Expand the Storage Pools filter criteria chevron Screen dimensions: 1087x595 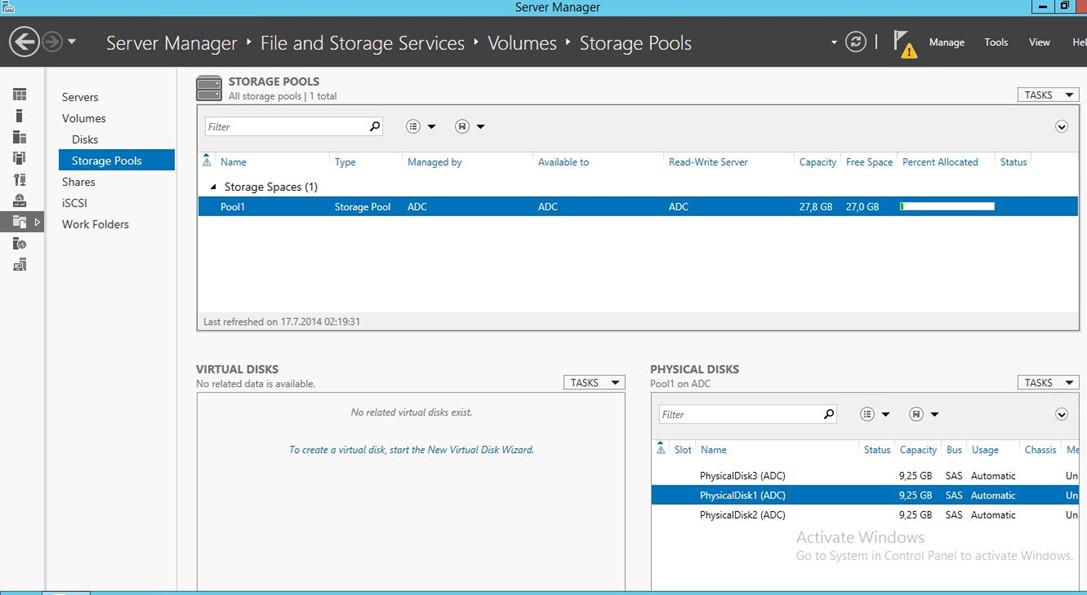[1061, 126]
